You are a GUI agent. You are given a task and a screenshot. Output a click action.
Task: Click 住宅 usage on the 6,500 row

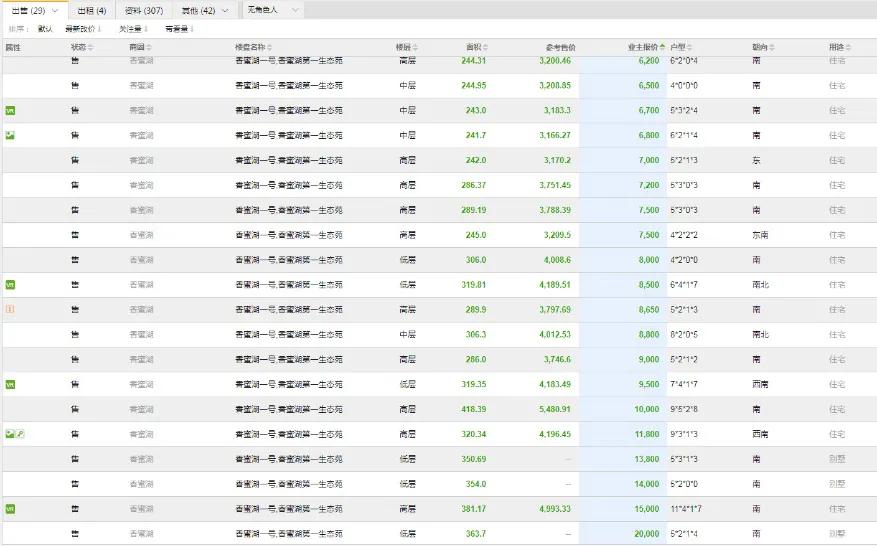click(837, 86)
